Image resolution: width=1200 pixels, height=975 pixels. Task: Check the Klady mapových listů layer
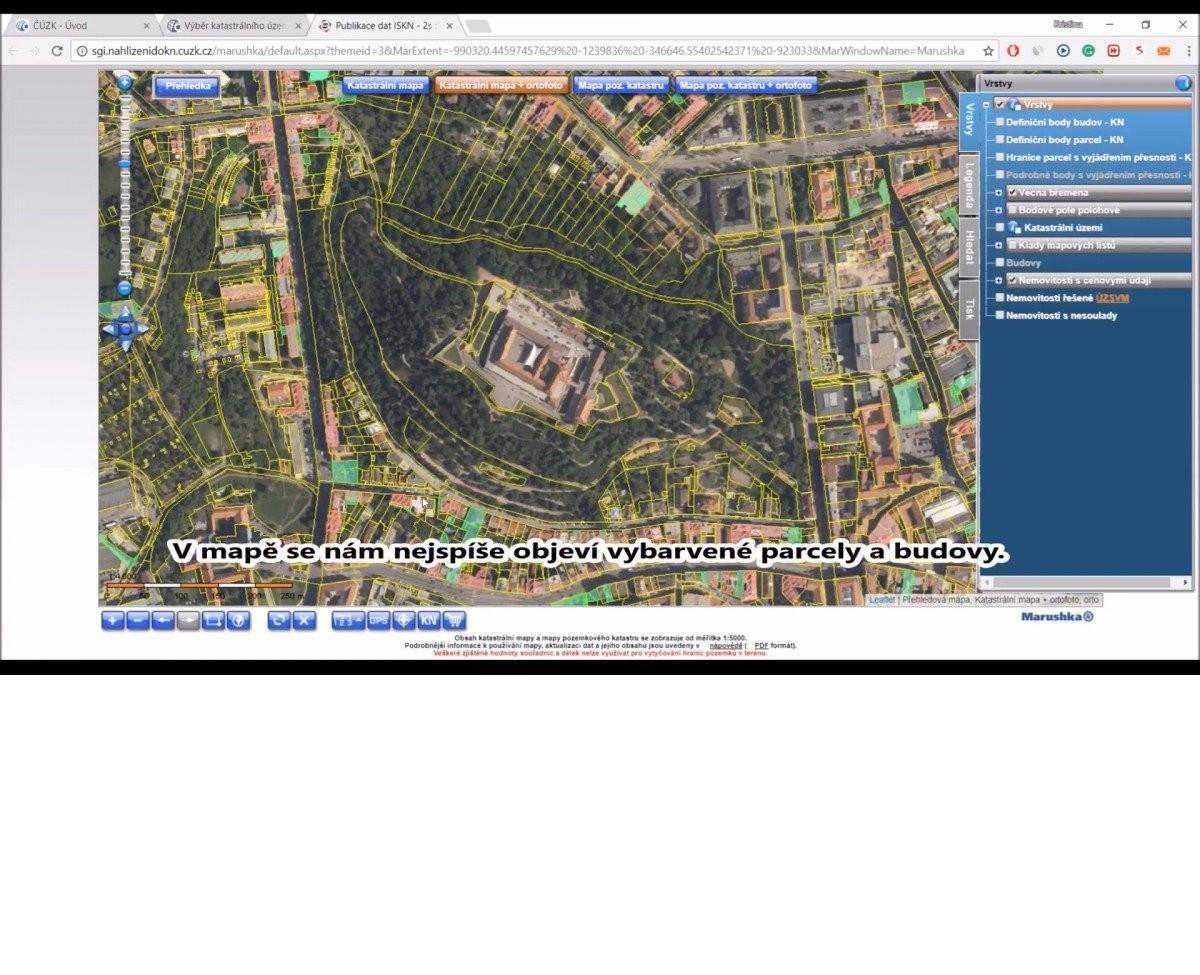point(1012,245)
